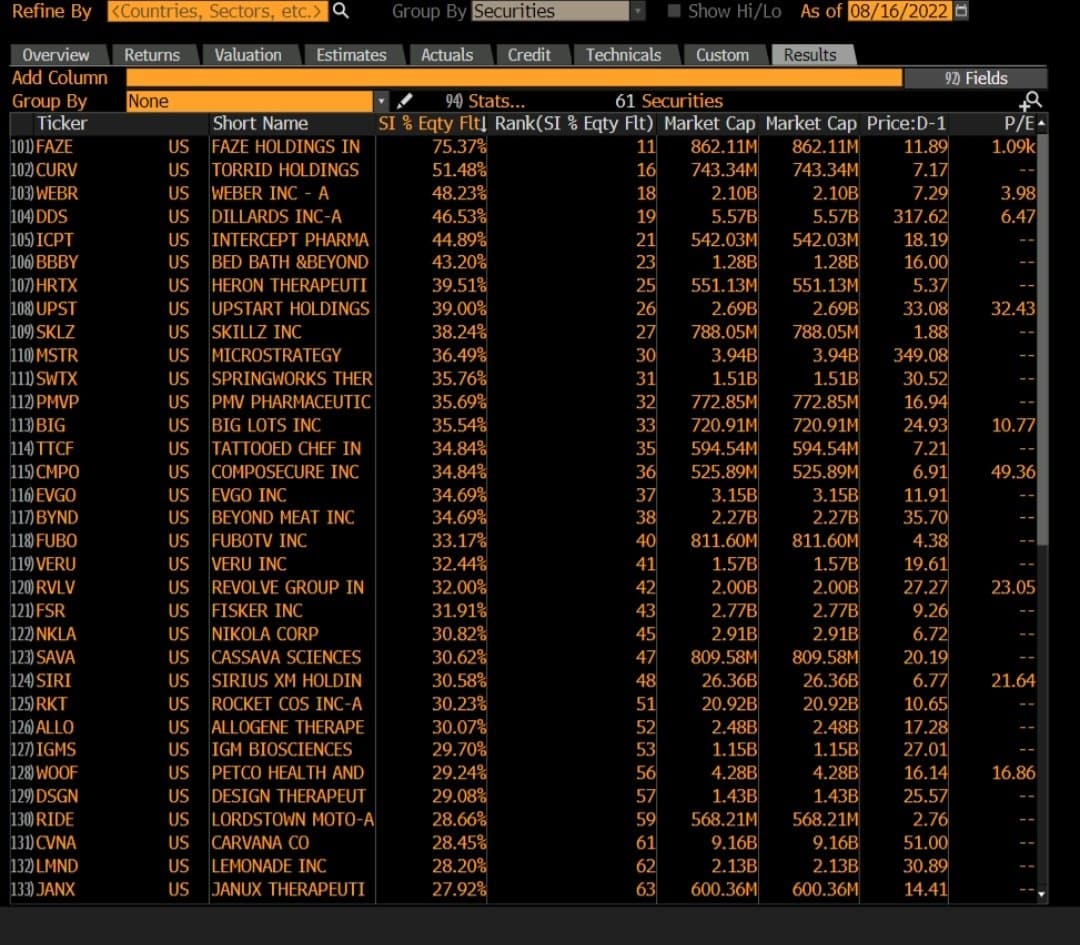This screenshot has width=1080, height=945.
Task: Click the 349.08 price for MSTR
Action: 920,355
